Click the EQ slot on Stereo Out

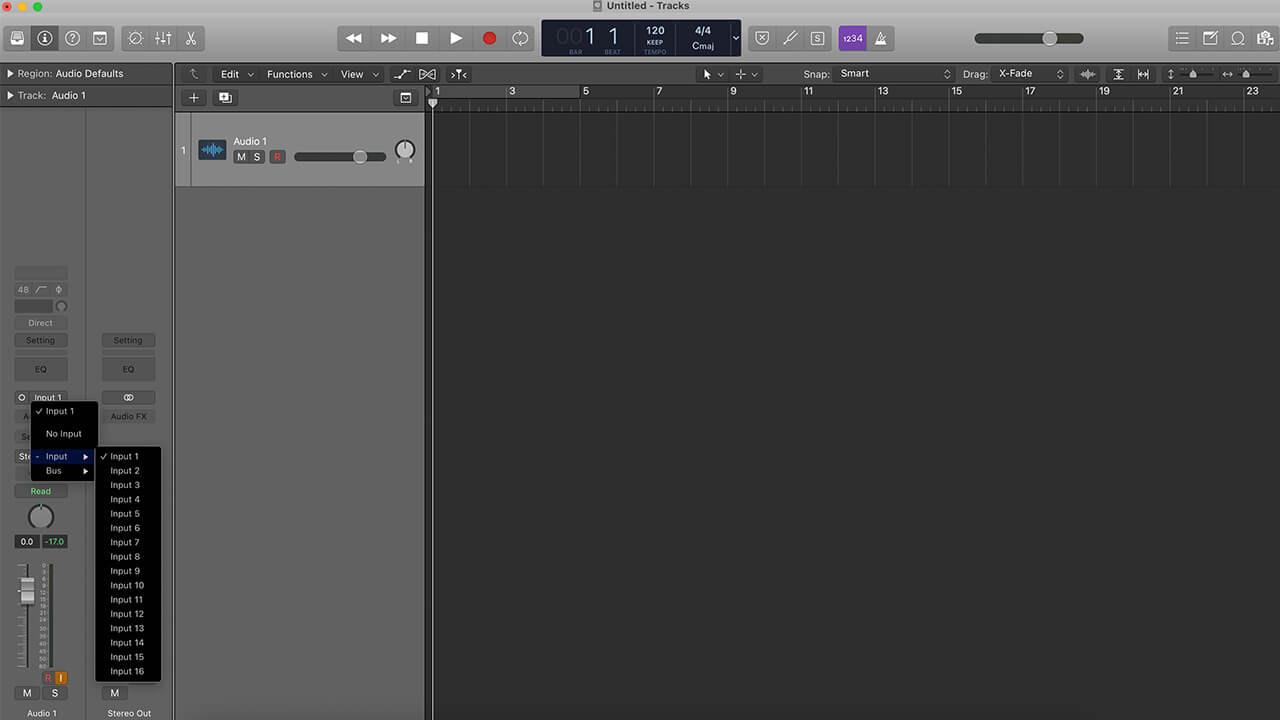pyautogui.click(x=128, y=369)
